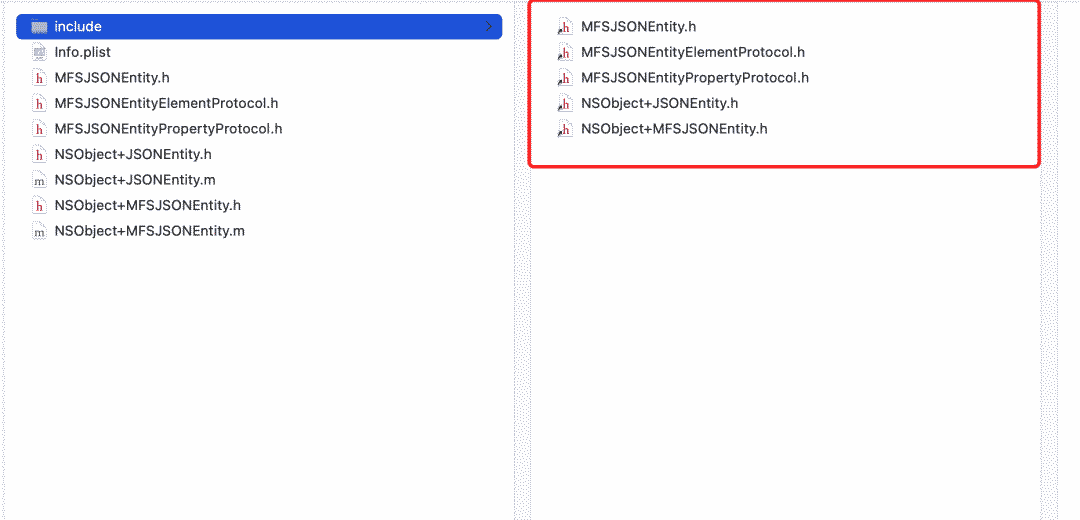Select NSObject+JSONEntity.m file name
This screenshot has width=1080, height=520.
pos(135,180)
